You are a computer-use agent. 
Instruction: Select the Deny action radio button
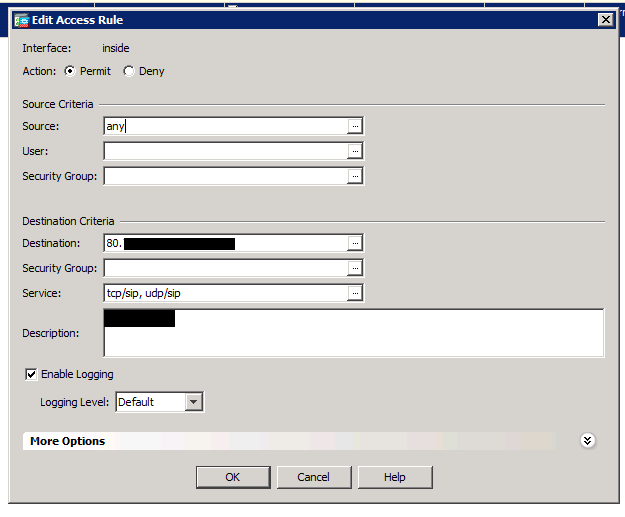pyautogui.click(x=128, y=71)
